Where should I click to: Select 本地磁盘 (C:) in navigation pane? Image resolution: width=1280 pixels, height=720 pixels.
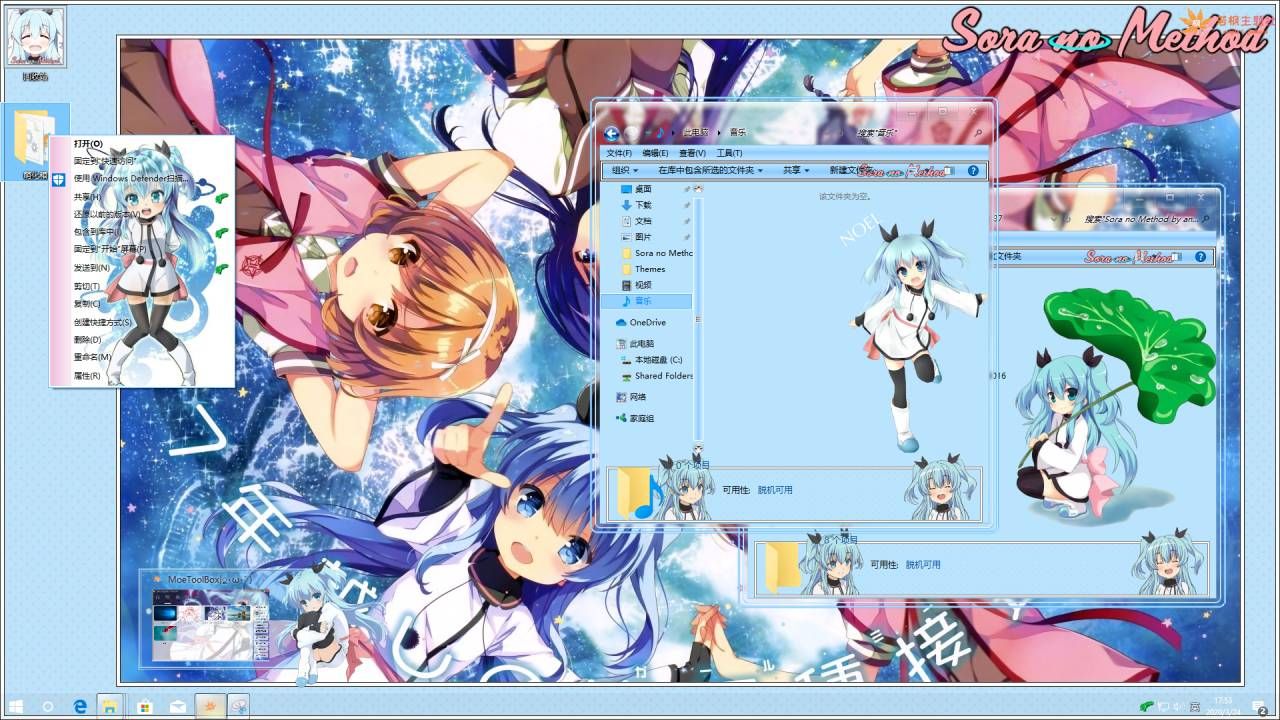click(651, 359)
